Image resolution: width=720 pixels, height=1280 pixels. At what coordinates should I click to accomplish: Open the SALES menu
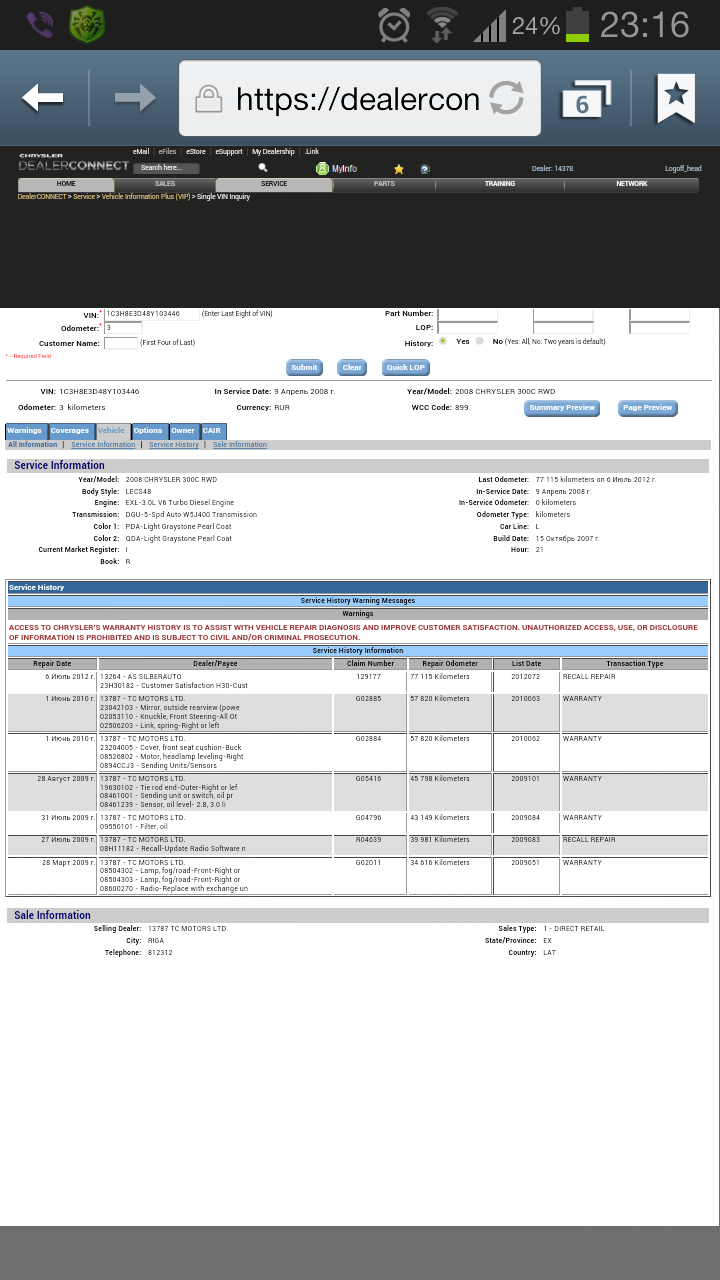click(165, 184)
